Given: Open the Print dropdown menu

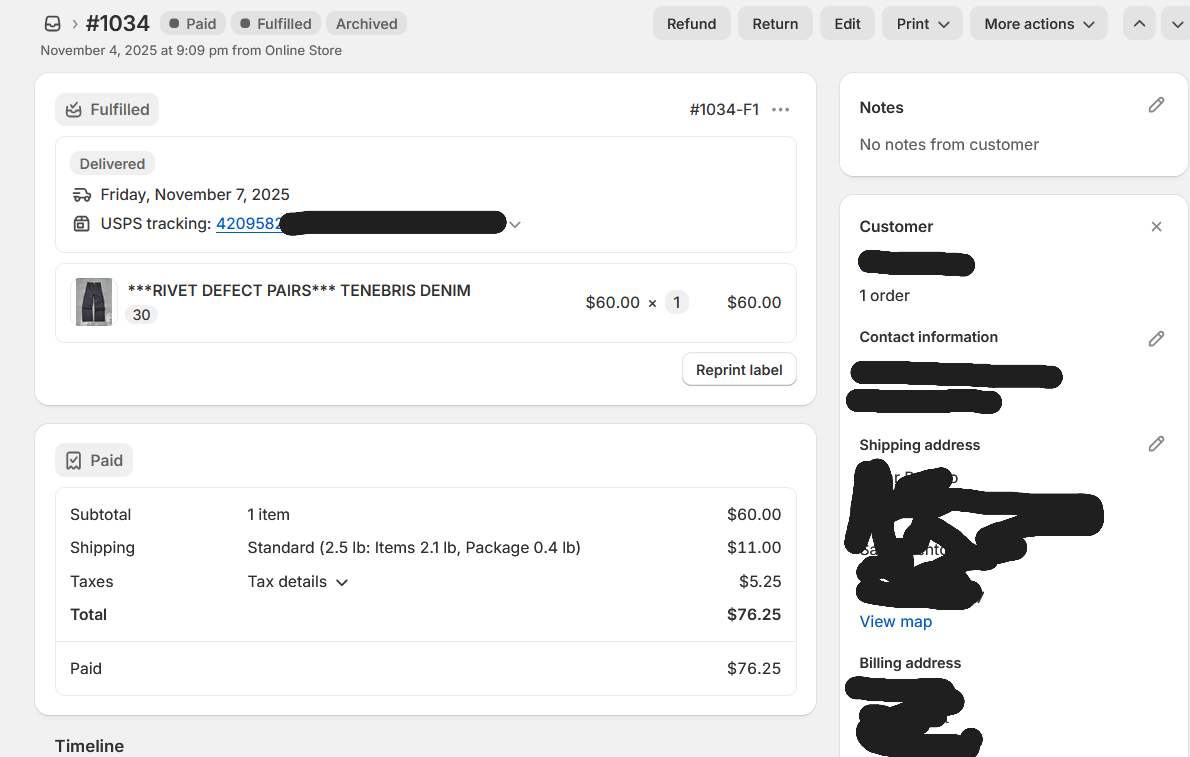Looking at the screenshot, I should click(x=922, y=24).
